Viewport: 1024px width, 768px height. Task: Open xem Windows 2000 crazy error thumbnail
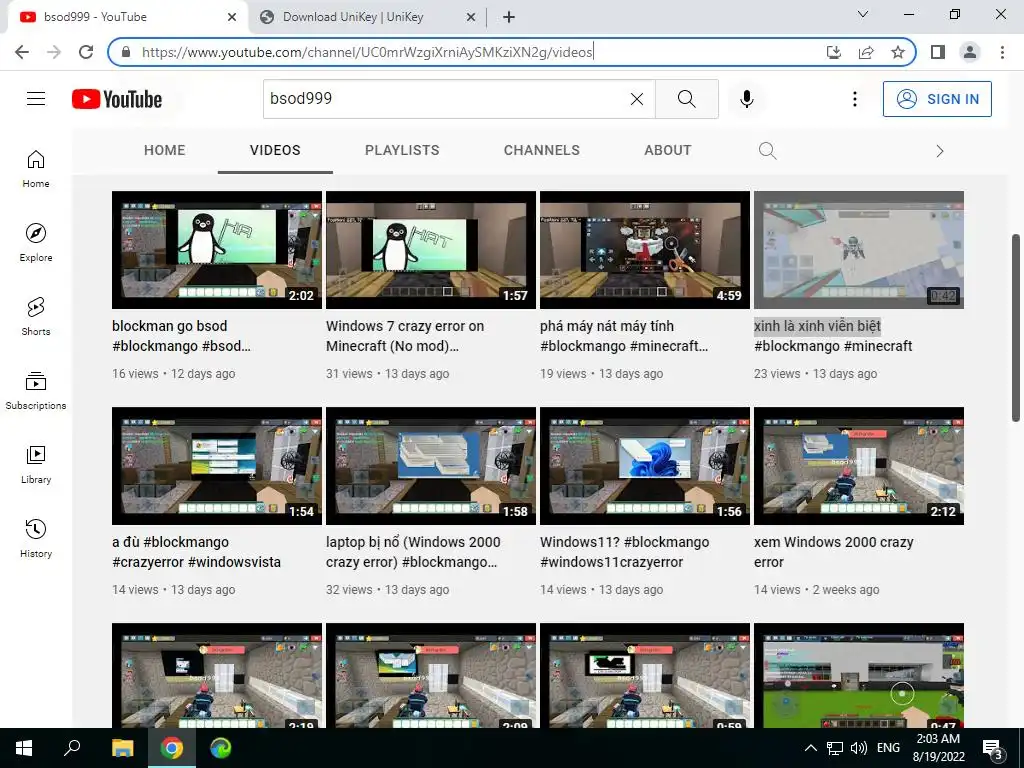(x=859, y=466)
